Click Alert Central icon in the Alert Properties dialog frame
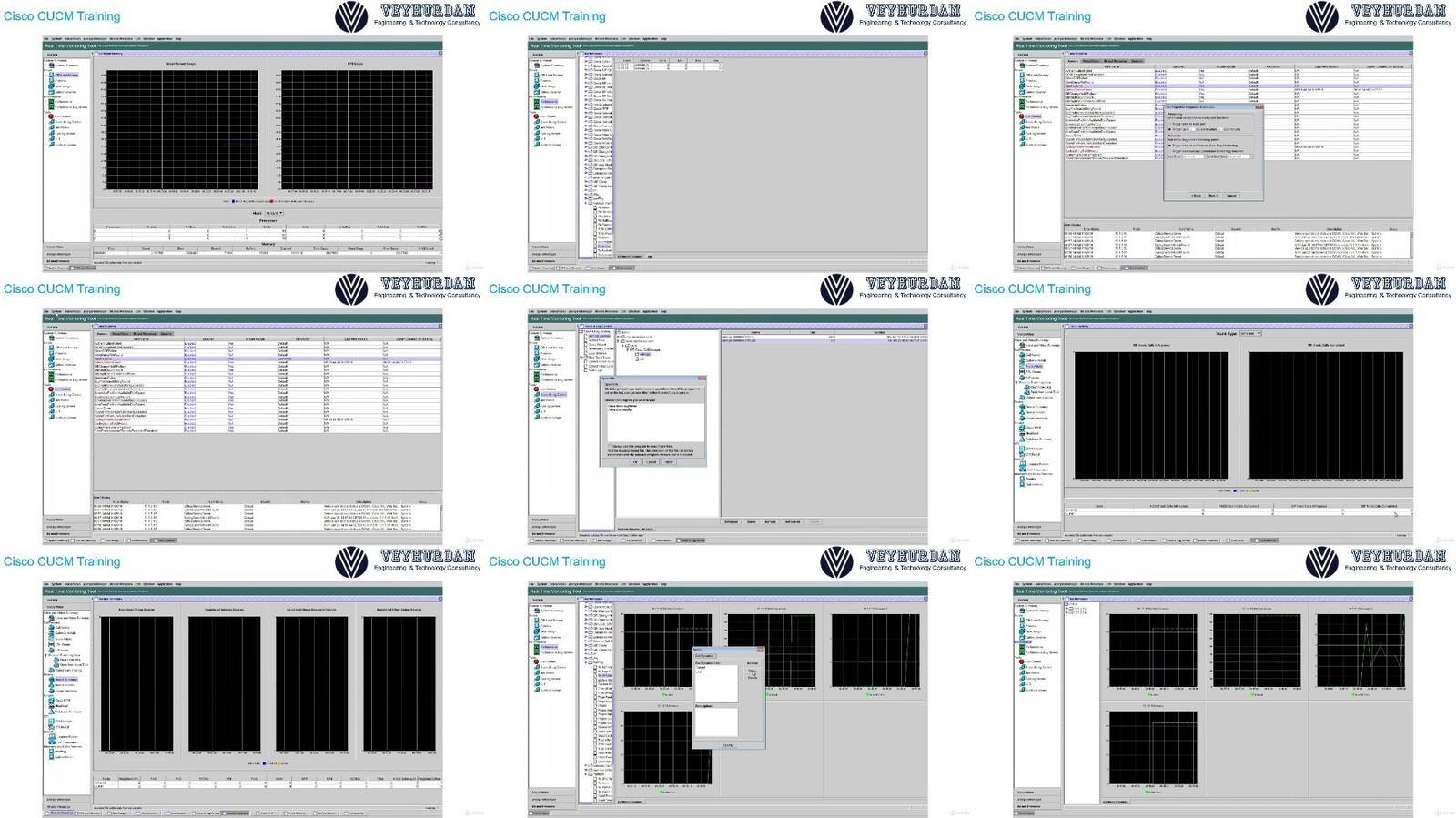The image size is (1456, 818). 1022,116
